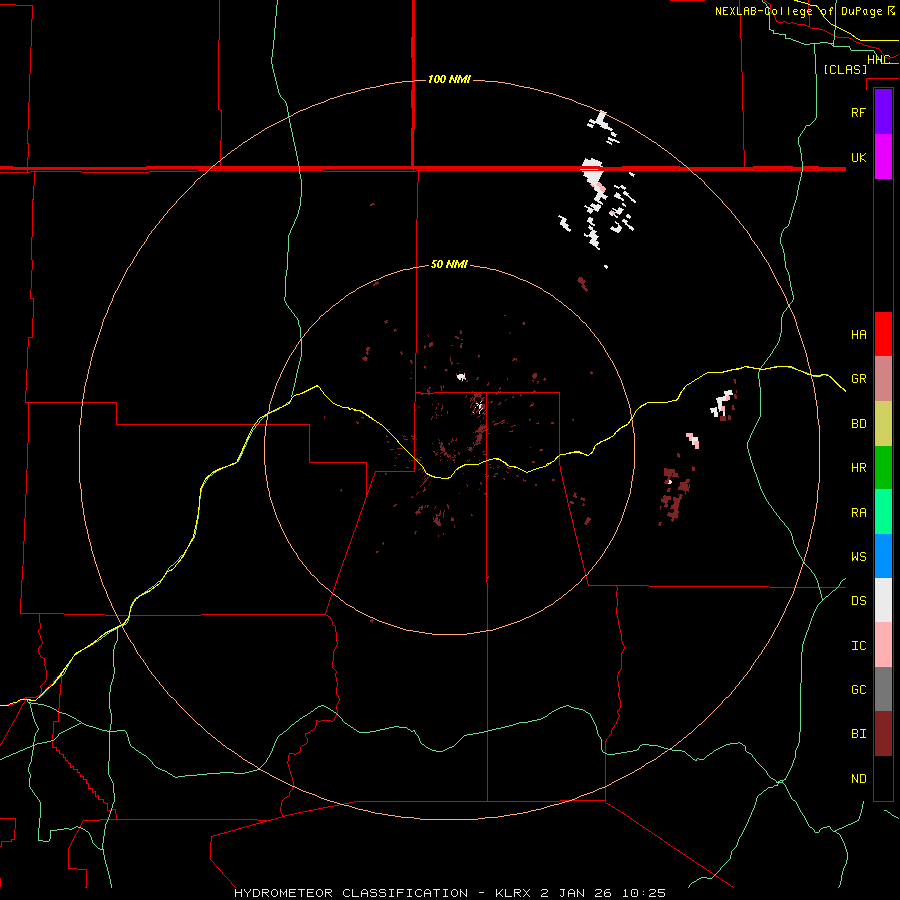Click the HYDROMETEOR CLASSIFICATION title text
The width and height of the screenshot is (900, 900).
pyautogui.click(x=351, y=893)
